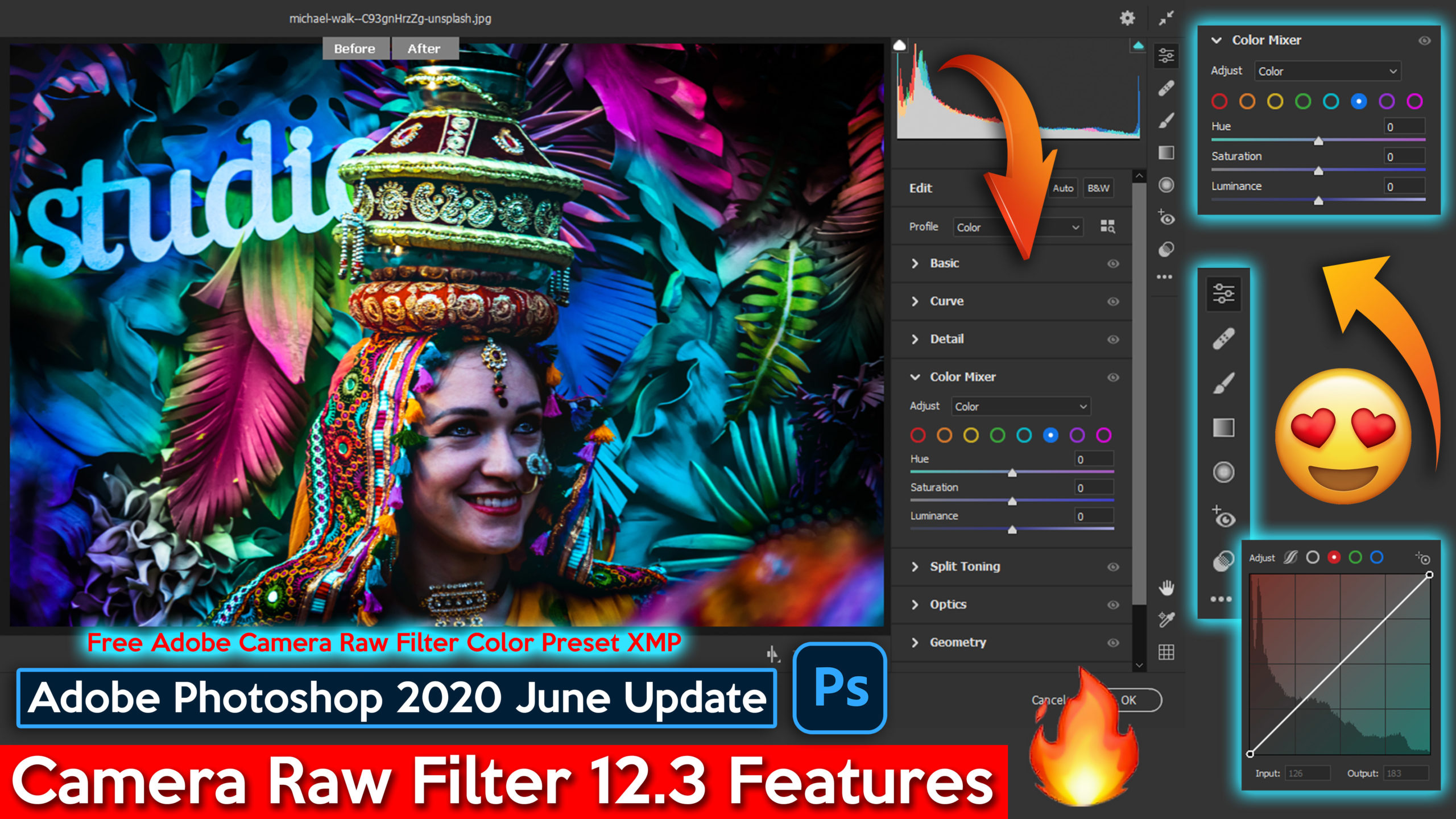
Task: Toggle eye in the enlarged Color Mixer callout
Action: pos(1424,40)
